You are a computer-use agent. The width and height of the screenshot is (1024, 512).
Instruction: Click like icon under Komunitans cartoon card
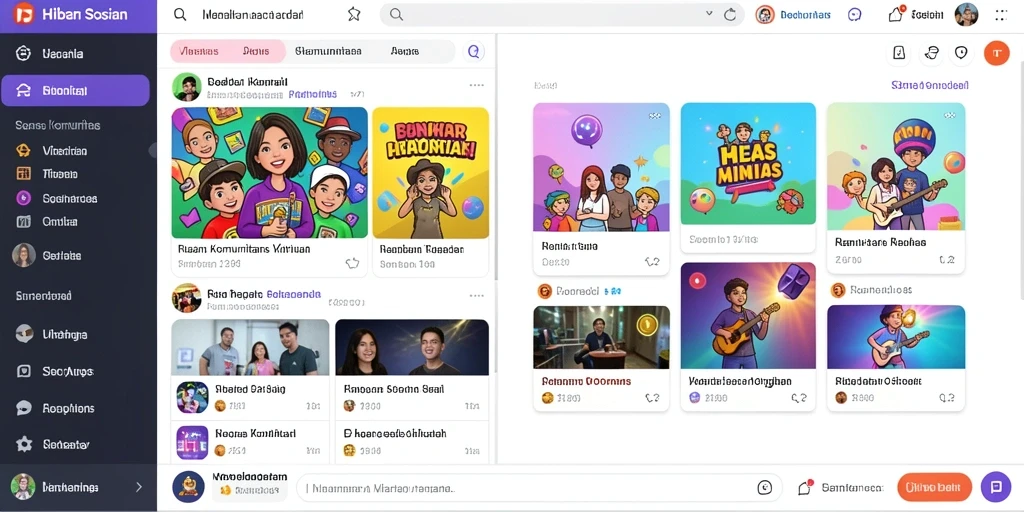352,263
